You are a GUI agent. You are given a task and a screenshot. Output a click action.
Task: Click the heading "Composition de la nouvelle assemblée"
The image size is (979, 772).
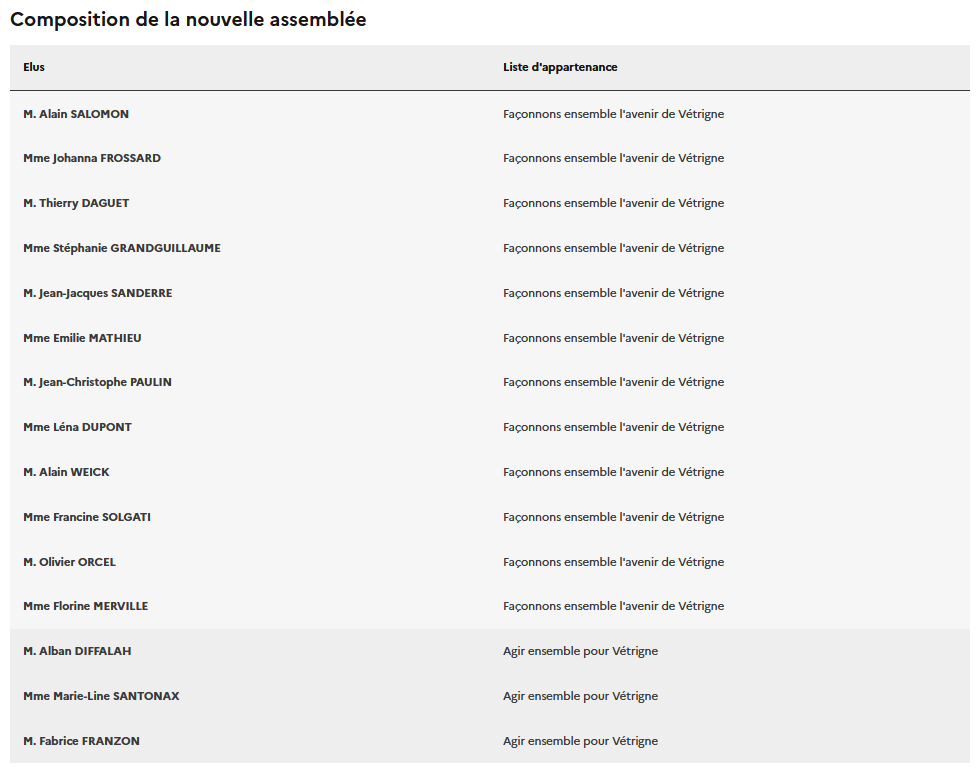188,20
